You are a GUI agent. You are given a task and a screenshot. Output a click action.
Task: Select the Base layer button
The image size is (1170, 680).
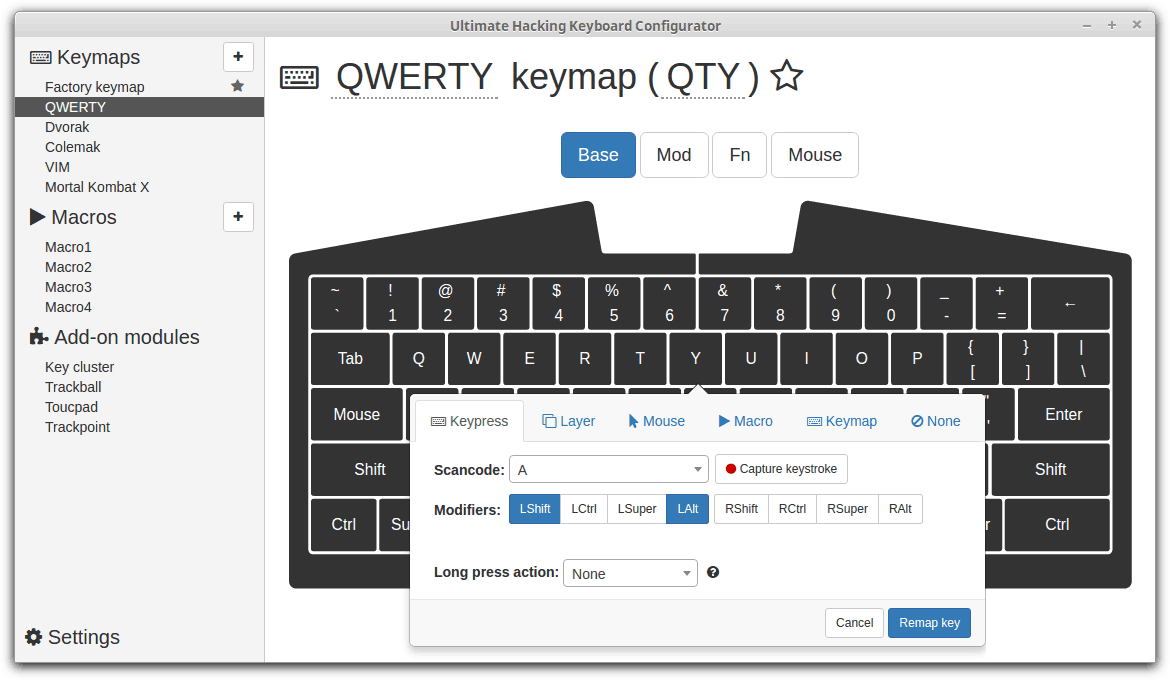598,155
